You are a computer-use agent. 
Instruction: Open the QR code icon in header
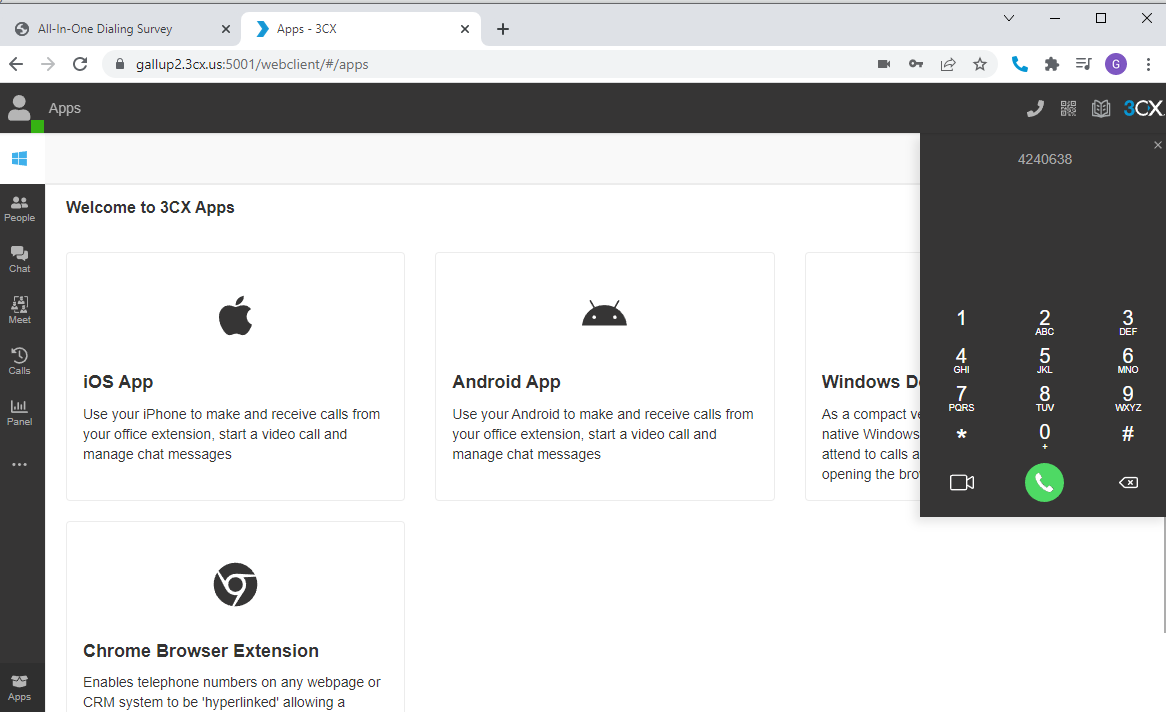click(1068, 109)
